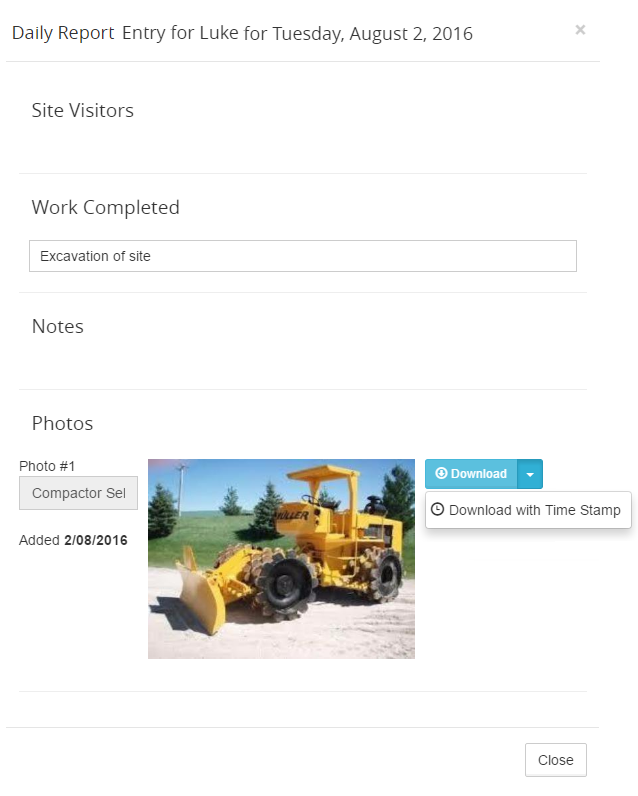The image size is (638, 796).
Task: Click the blue Download button label
Action: (x=479, y=474)
